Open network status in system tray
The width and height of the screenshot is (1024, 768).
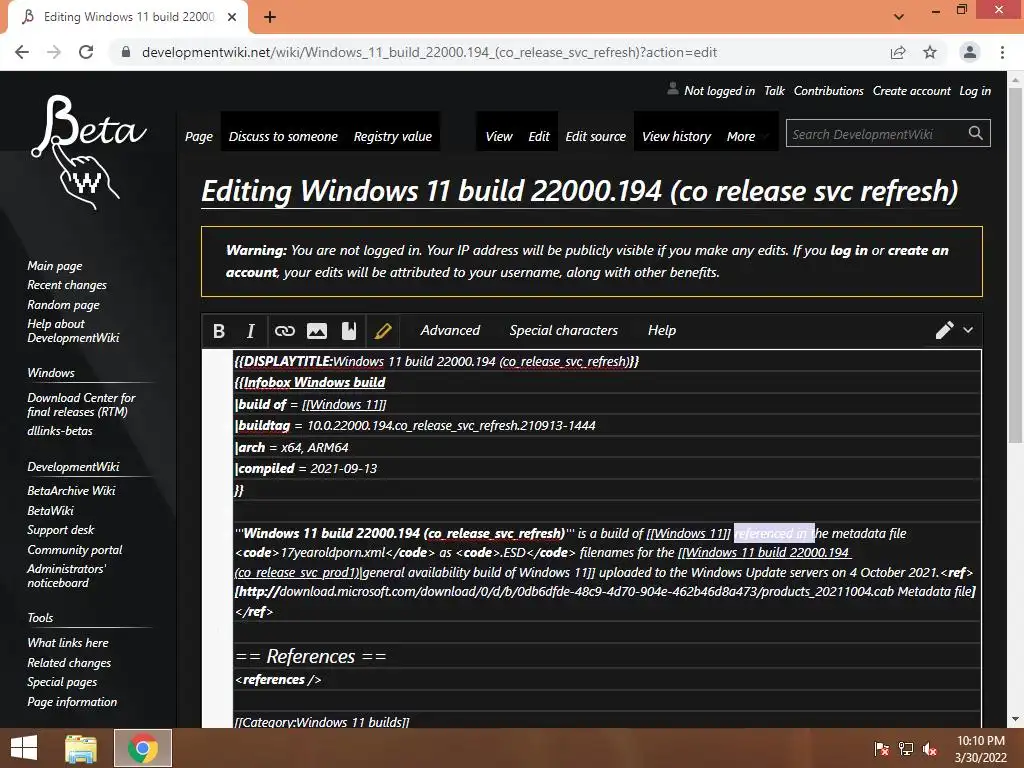coord(906,748)
